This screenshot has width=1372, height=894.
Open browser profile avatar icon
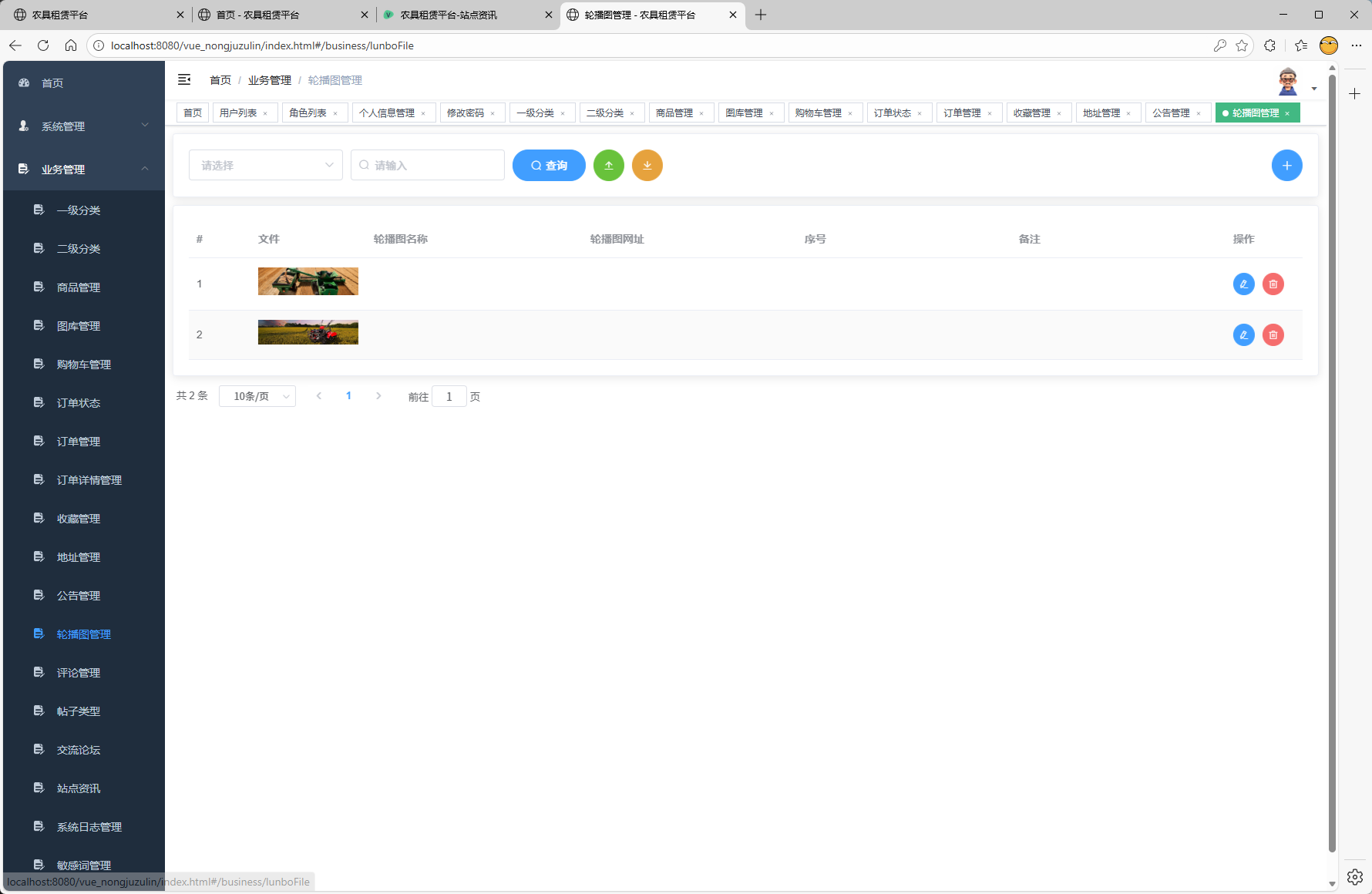pyautogui.click(x=1329, y=45)
